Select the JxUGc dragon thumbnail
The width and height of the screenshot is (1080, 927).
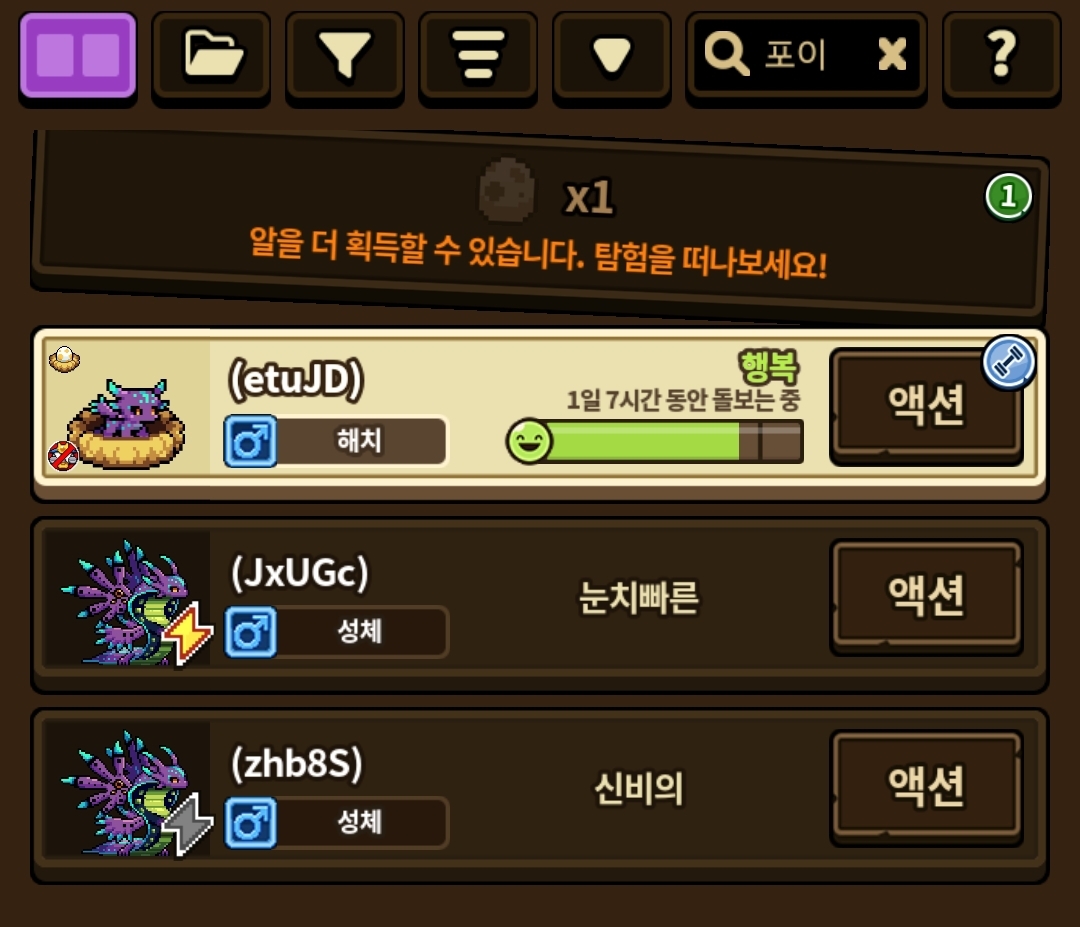127,599
